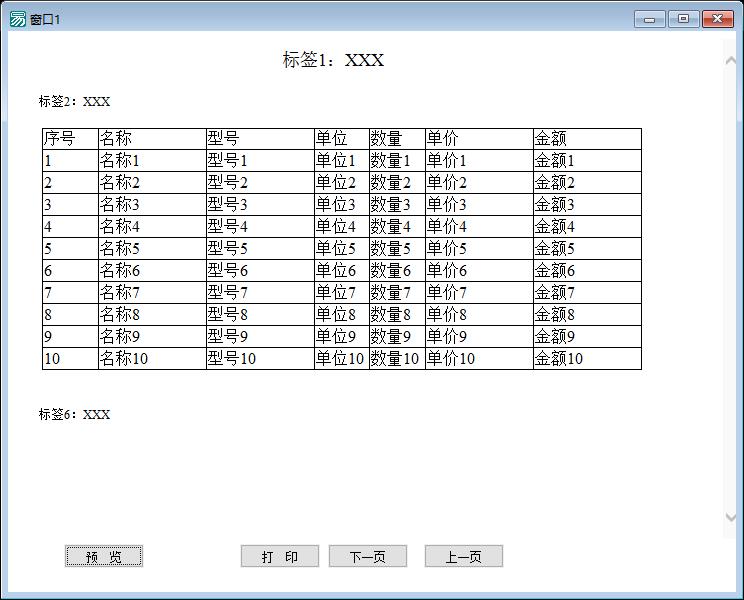This screenshot has width=744, height=600.
Task: Select the cell 金额6
Action: (588, 270)
